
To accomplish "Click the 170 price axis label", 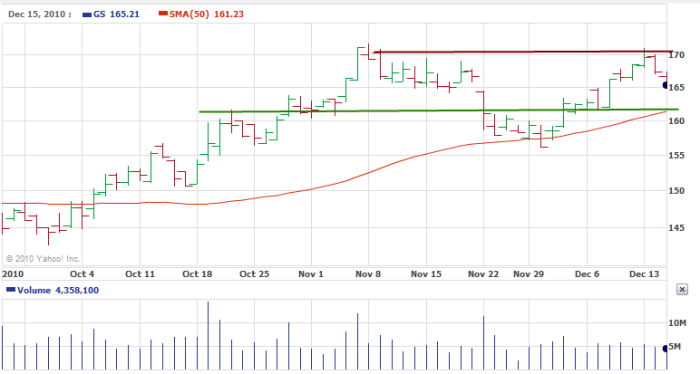I will tap(677, 55).
